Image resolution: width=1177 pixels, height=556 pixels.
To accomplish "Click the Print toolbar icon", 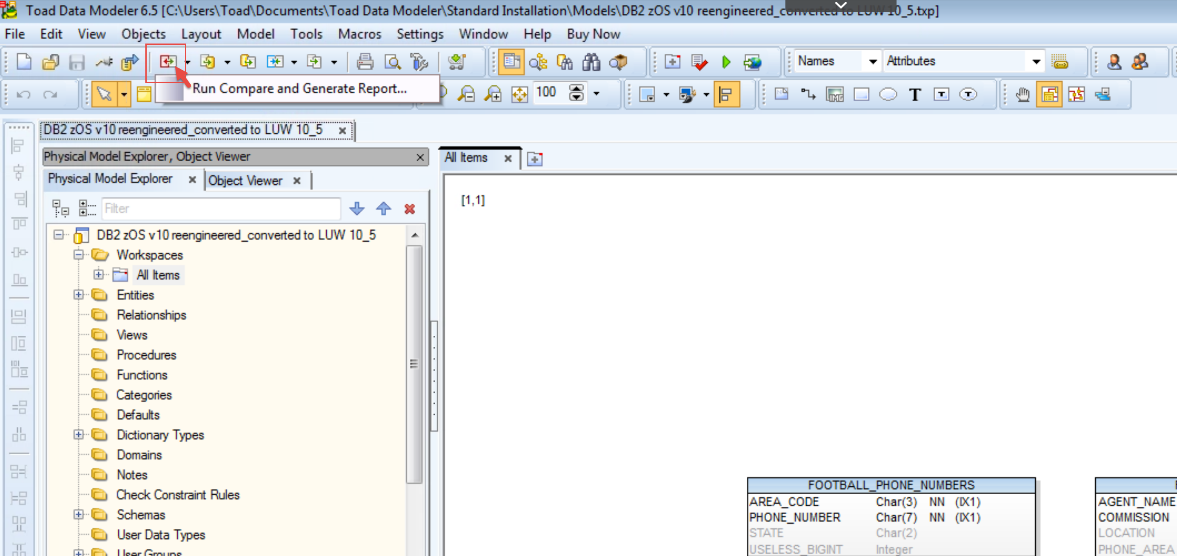I will [x=365, y=62].
